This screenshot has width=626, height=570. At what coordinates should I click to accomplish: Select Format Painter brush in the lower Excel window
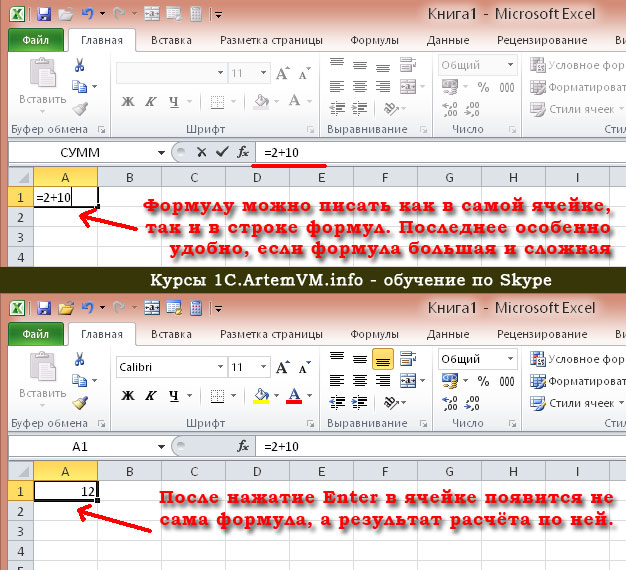point(80,402)
